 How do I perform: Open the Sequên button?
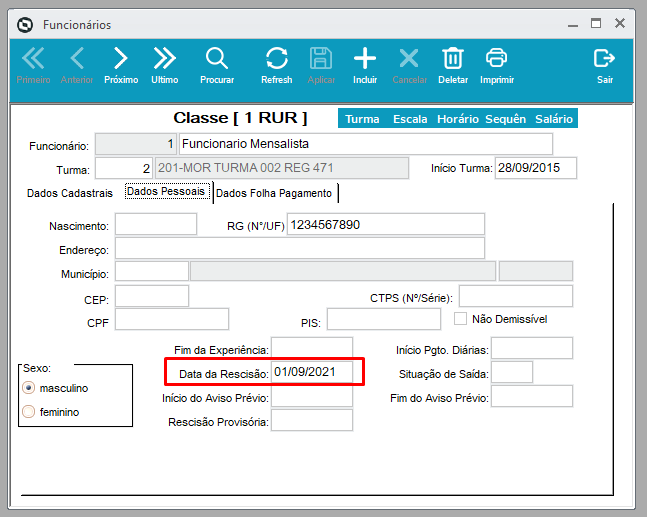505,119
